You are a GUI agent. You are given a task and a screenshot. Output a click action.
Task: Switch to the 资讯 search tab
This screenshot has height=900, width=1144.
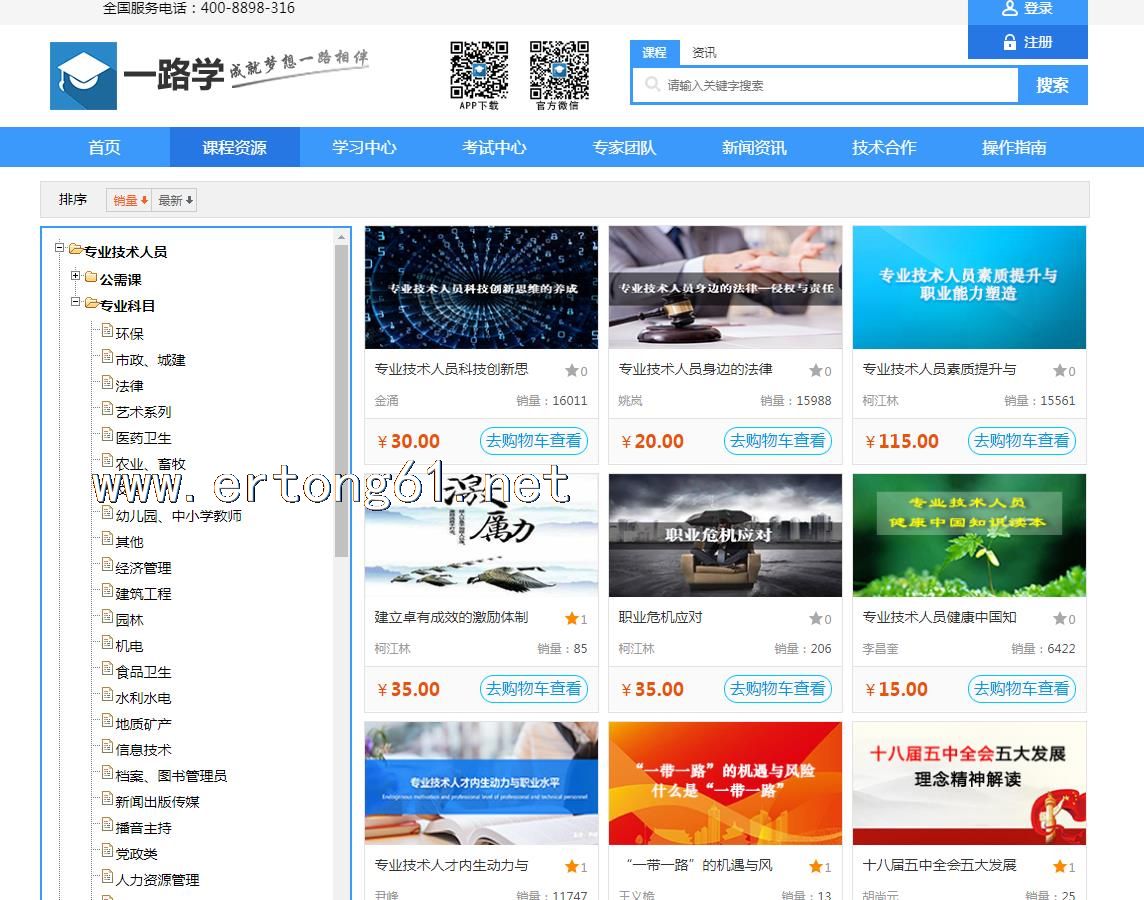pos(704,53)
